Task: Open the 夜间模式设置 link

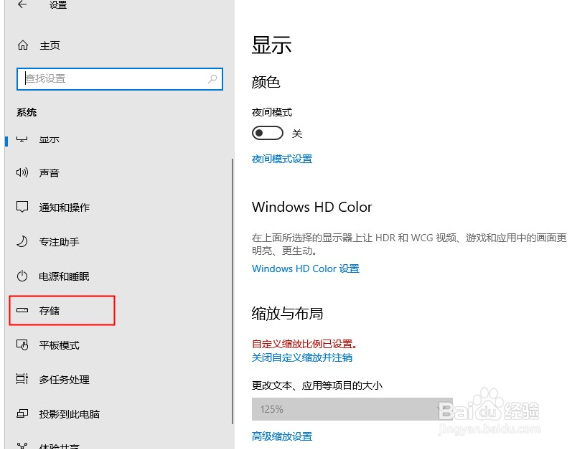Action: (282, 159)
